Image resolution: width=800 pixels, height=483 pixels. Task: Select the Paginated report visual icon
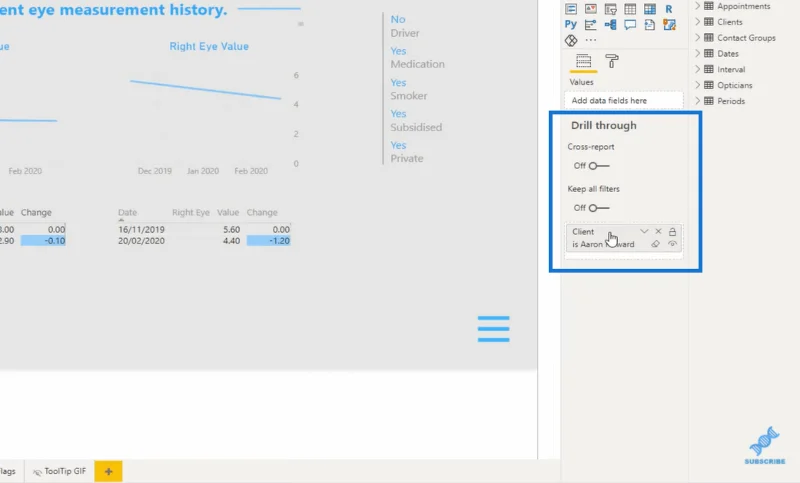click(649, 24)
